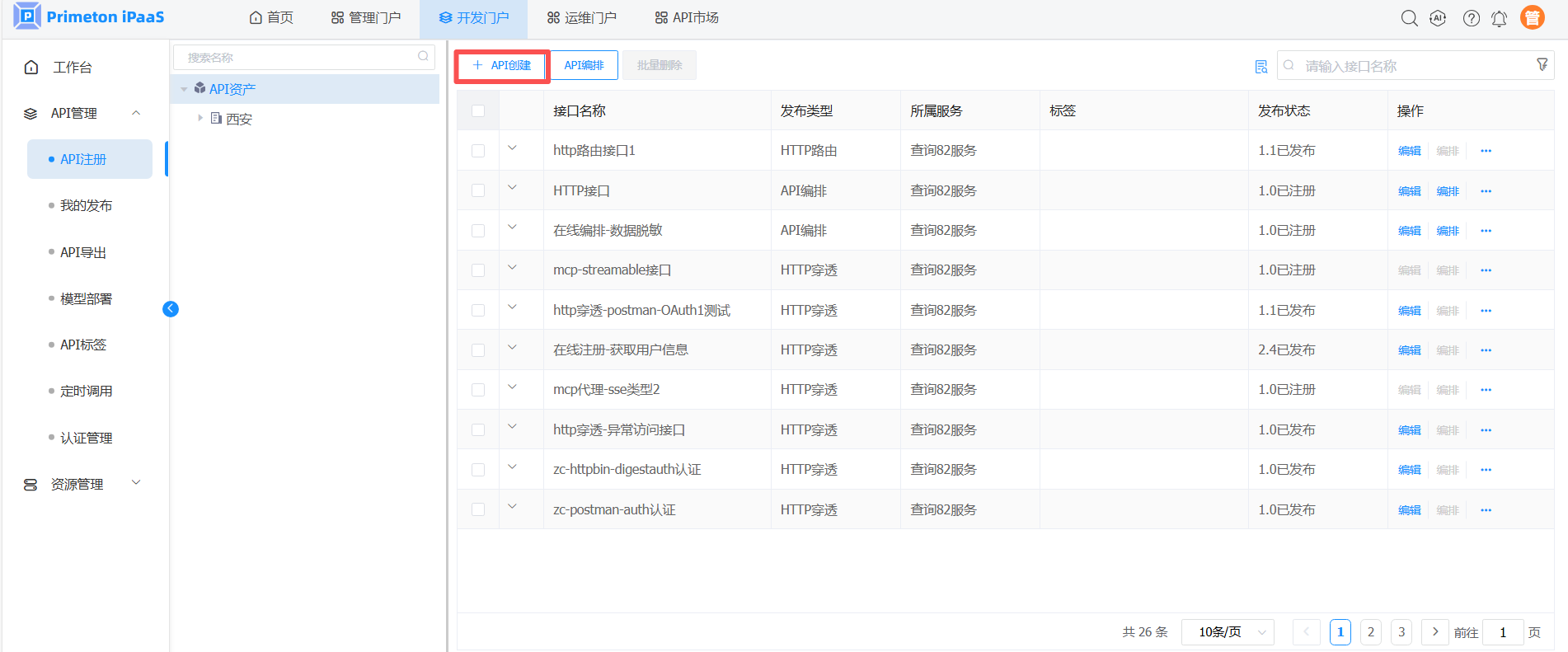Open the help question mark icon

coord(1471,18)
